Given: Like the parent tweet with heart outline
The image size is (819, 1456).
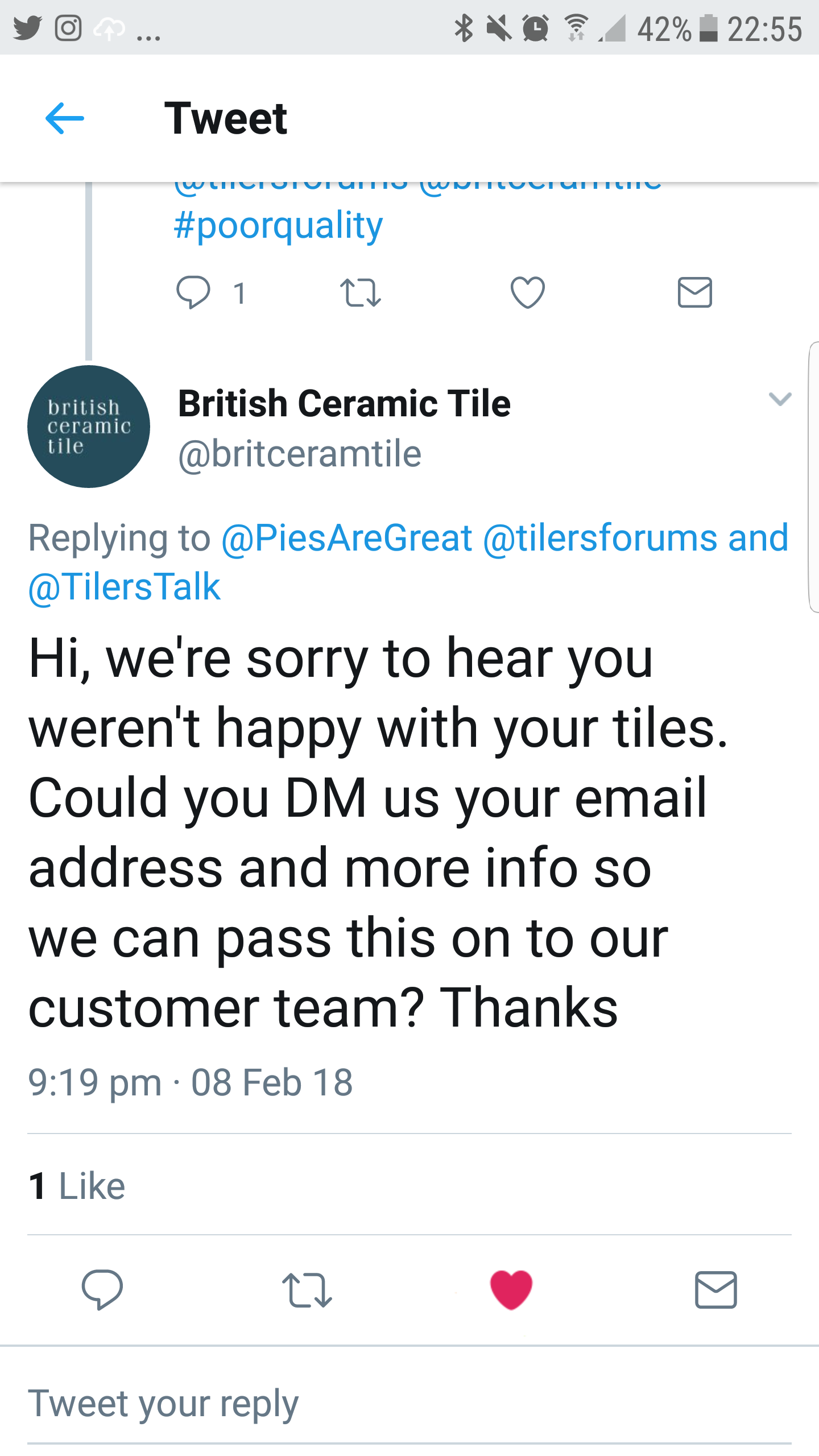Looking at the screenshot, I should [528, 292].
